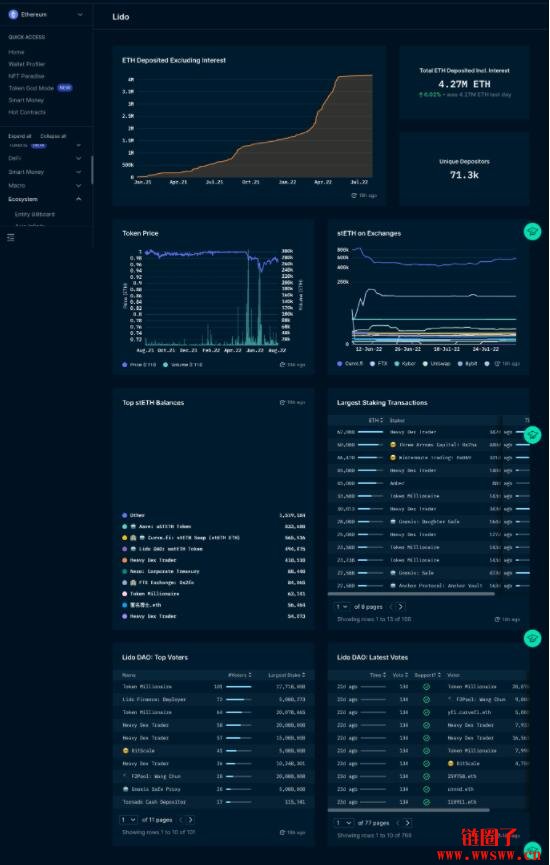Open Smart Money in Quick Access list
The image size is (550, 865).
point(26,100)
